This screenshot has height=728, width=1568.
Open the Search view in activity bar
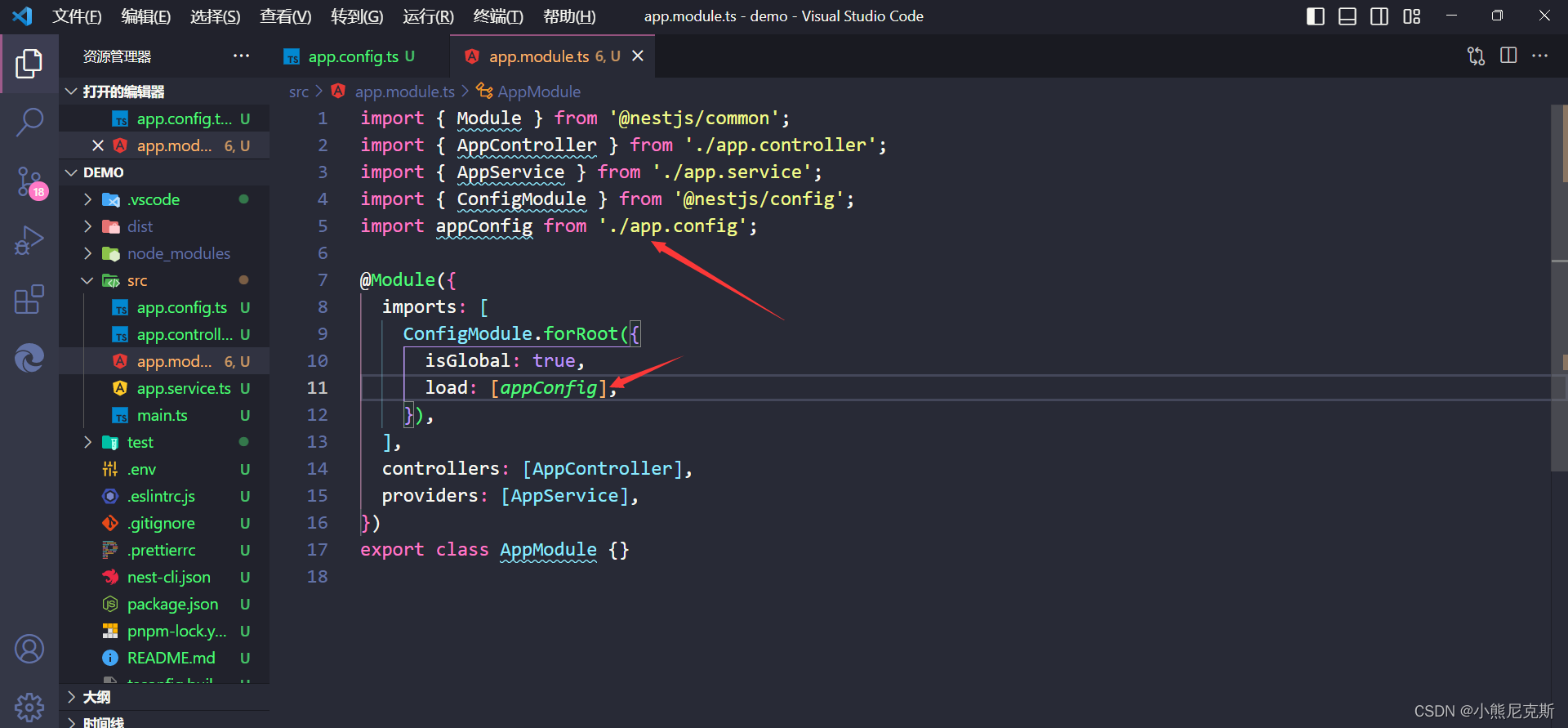coord(29,123)
